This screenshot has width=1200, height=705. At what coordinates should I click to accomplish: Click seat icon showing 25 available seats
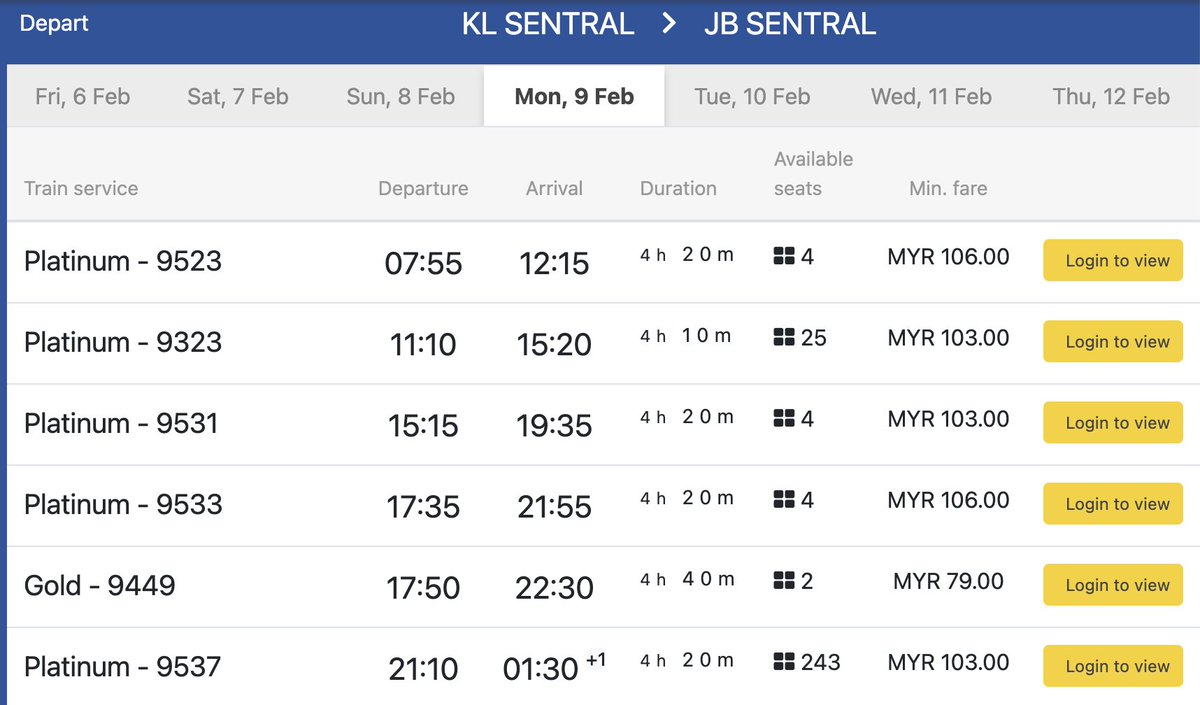784,338
